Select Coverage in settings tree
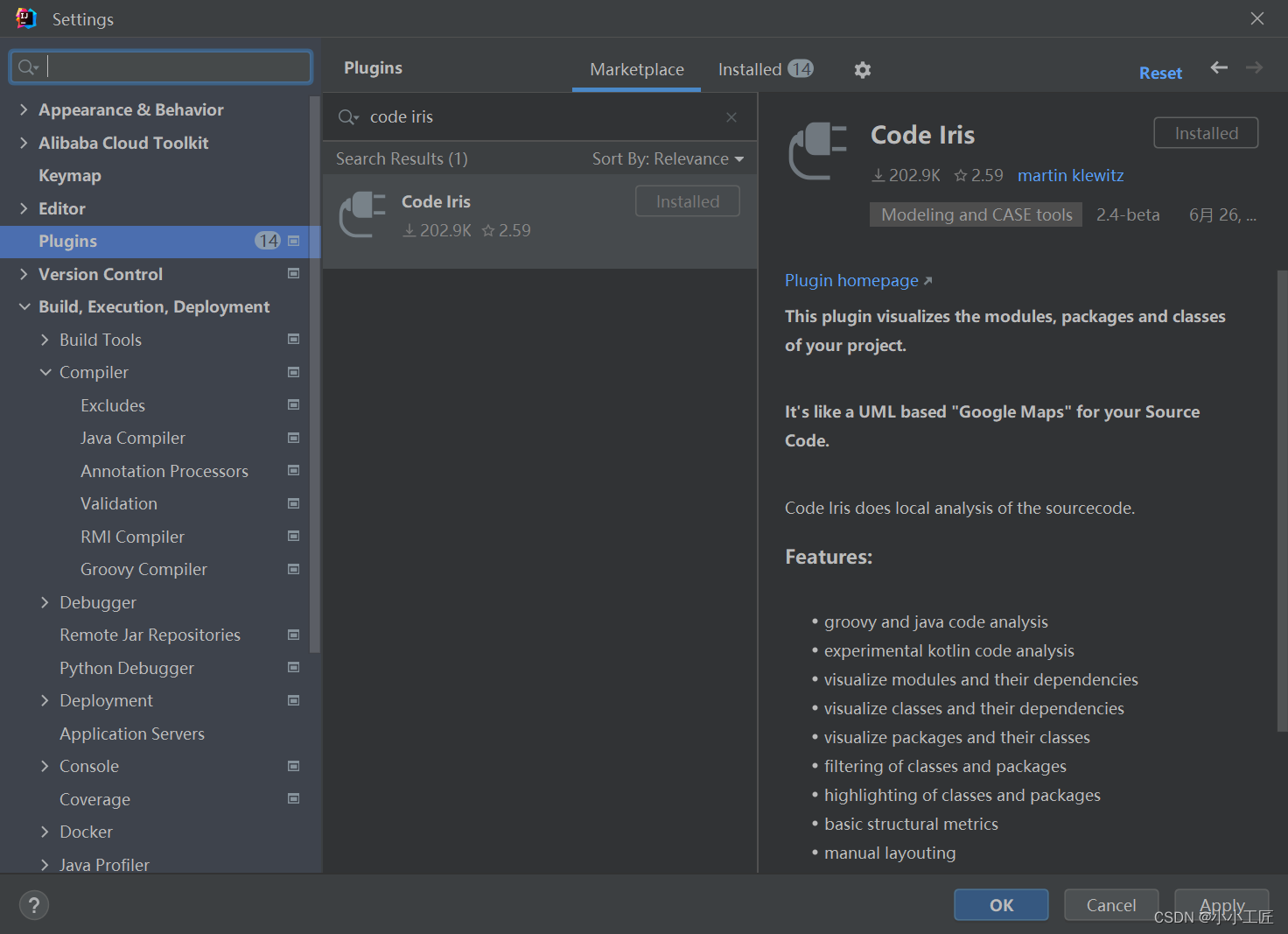The image size is (1288, 934). 94,799
